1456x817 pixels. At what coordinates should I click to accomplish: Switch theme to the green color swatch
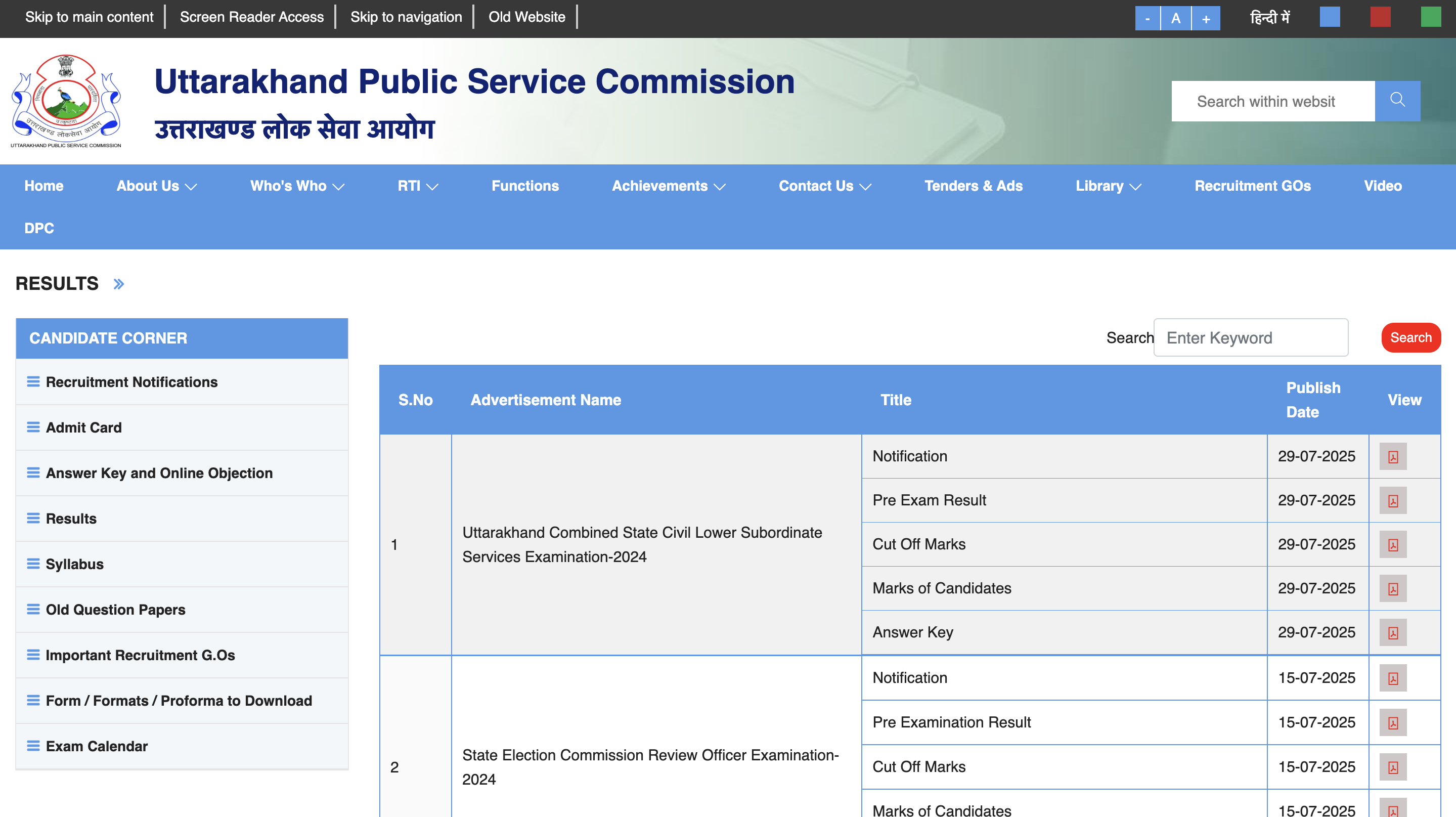tap(1431, 17)
